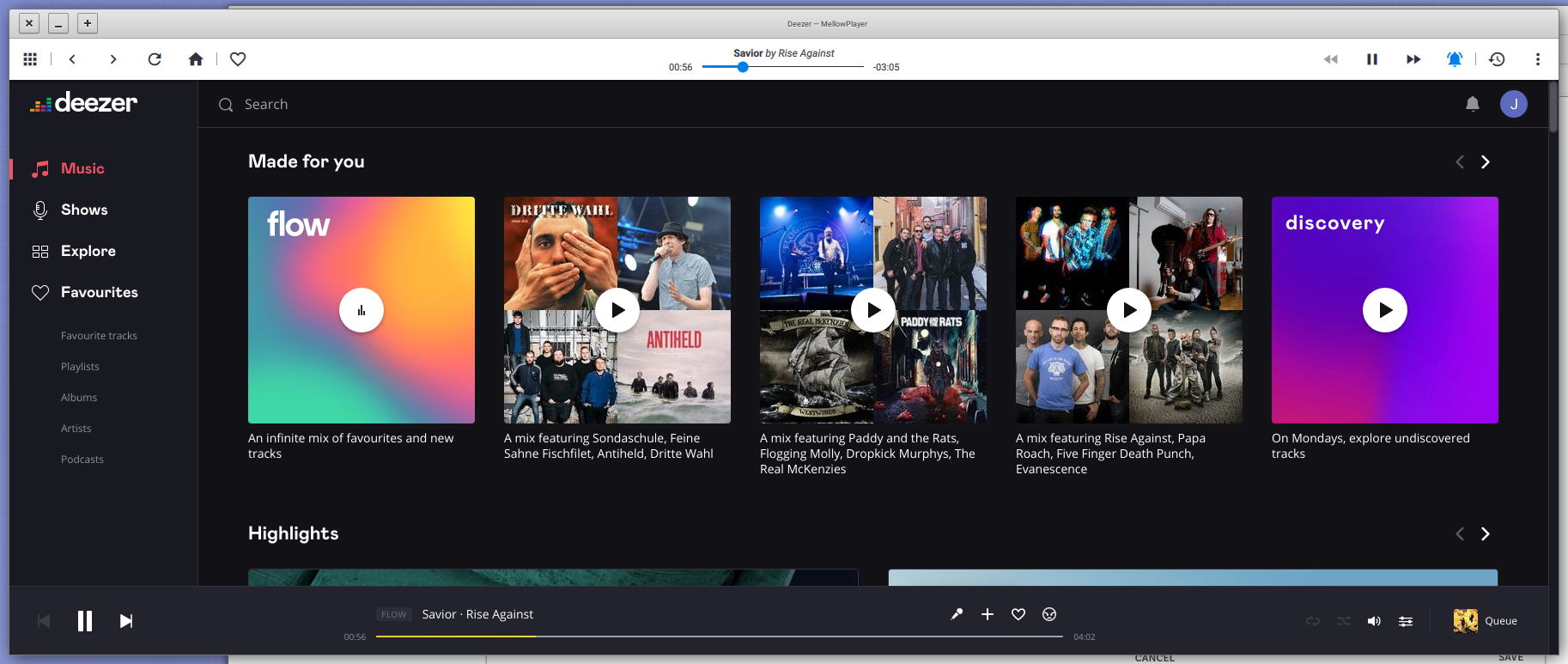Click the FLOW badge in player bar

click(x=394, y=614)
